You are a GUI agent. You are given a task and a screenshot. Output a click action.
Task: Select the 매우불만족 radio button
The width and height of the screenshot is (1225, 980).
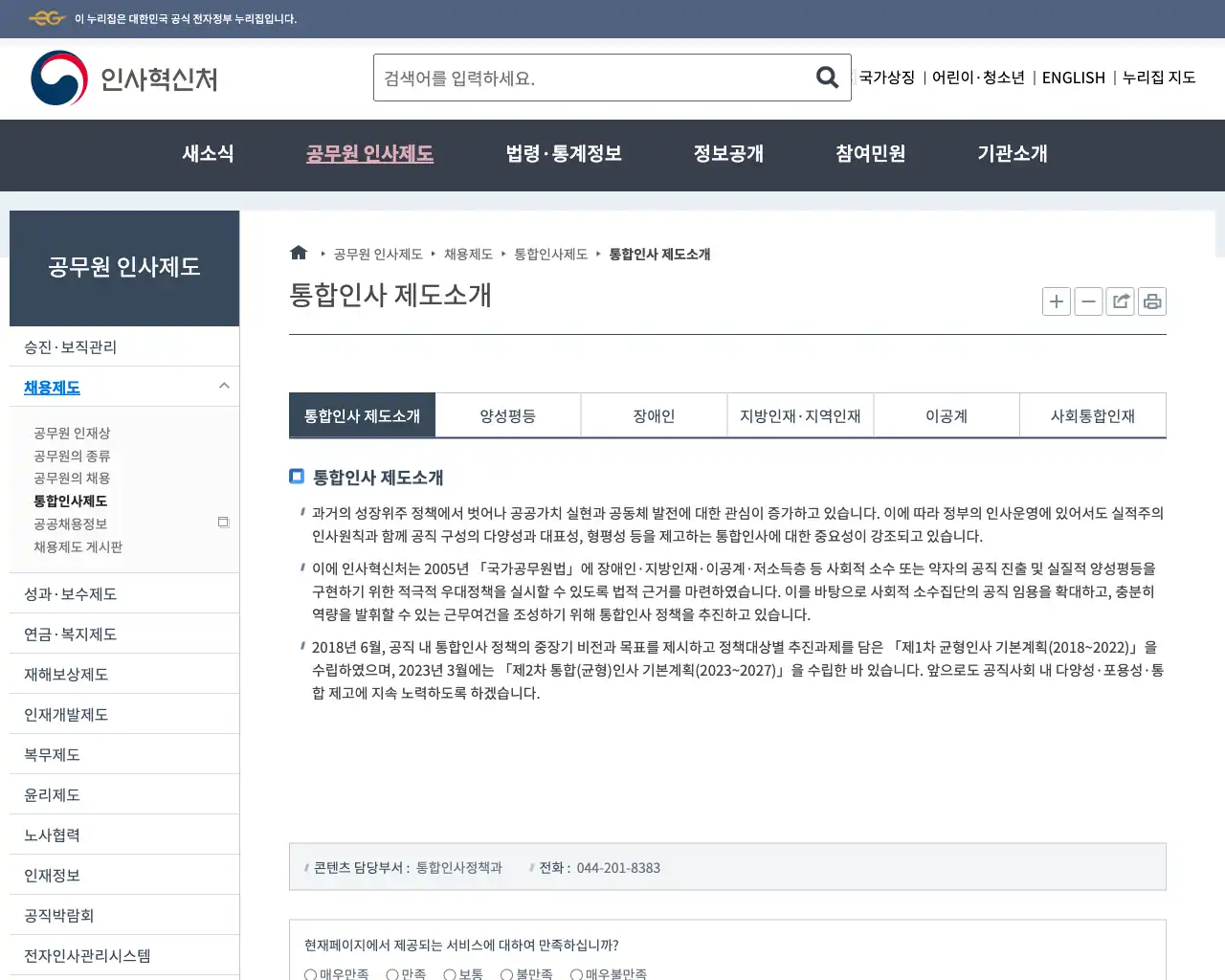click(x=576, y=974)
